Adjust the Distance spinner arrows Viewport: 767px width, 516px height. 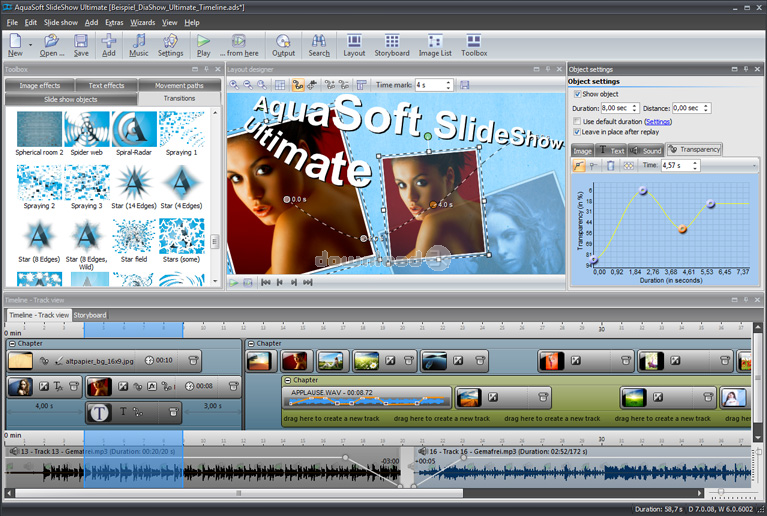[706, 108]
